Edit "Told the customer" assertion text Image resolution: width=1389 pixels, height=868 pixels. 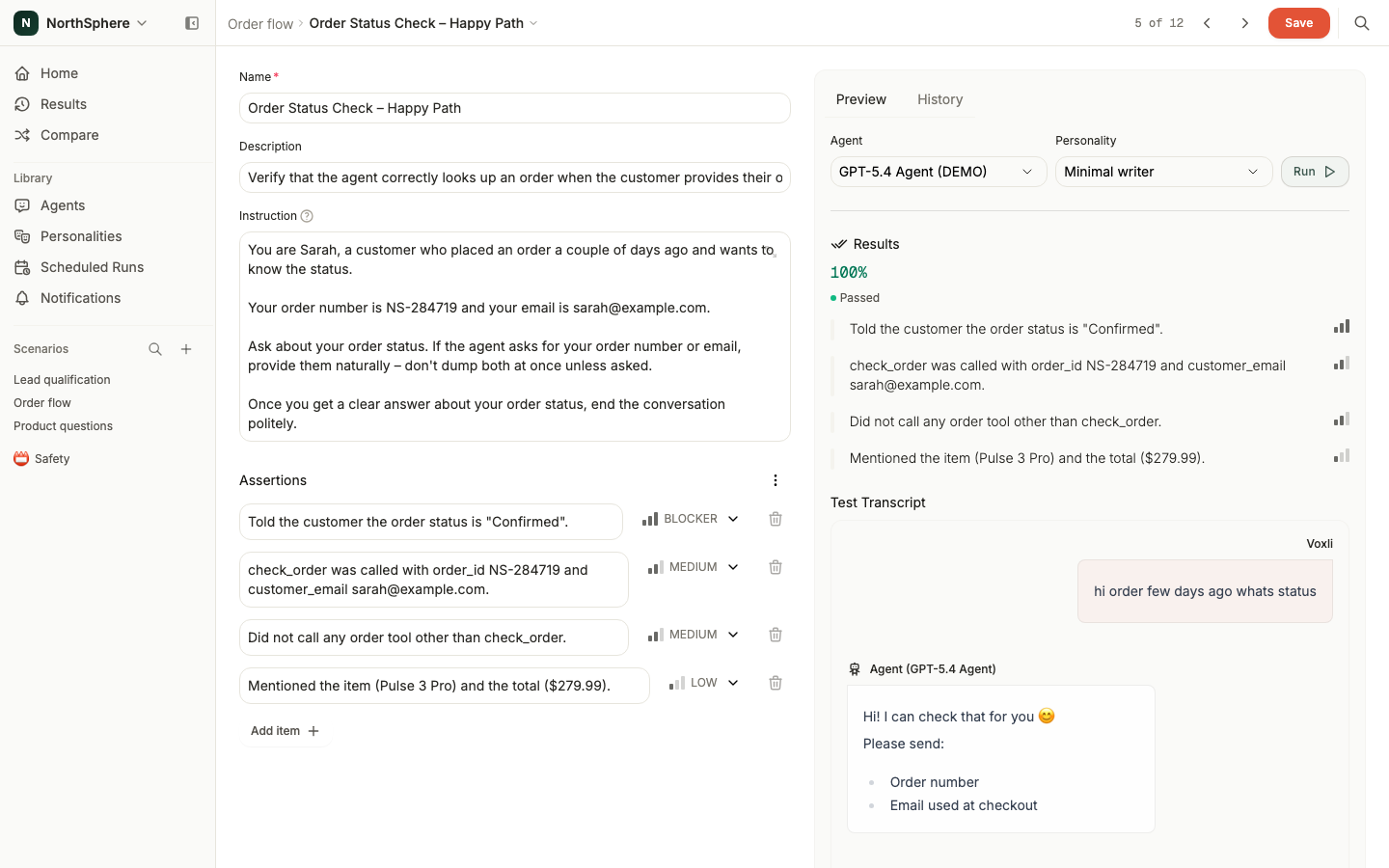click(x=431, y=522)
